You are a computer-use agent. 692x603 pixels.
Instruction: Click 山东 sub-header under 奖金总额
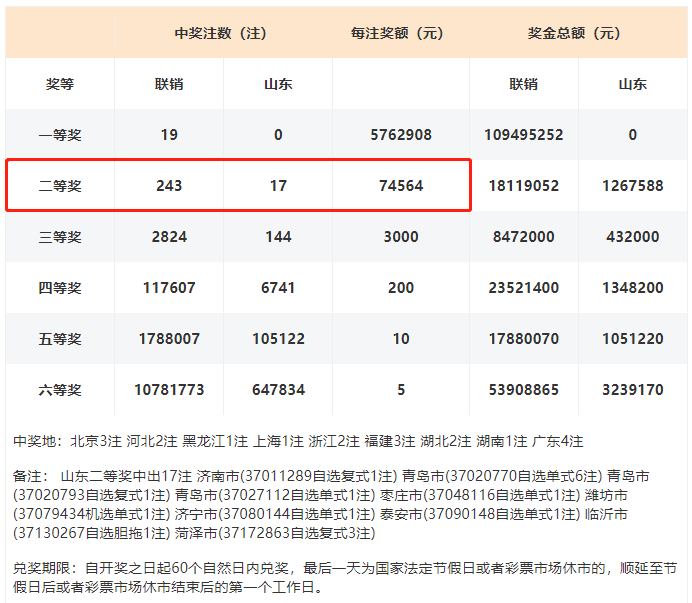[x=632, y=85]
